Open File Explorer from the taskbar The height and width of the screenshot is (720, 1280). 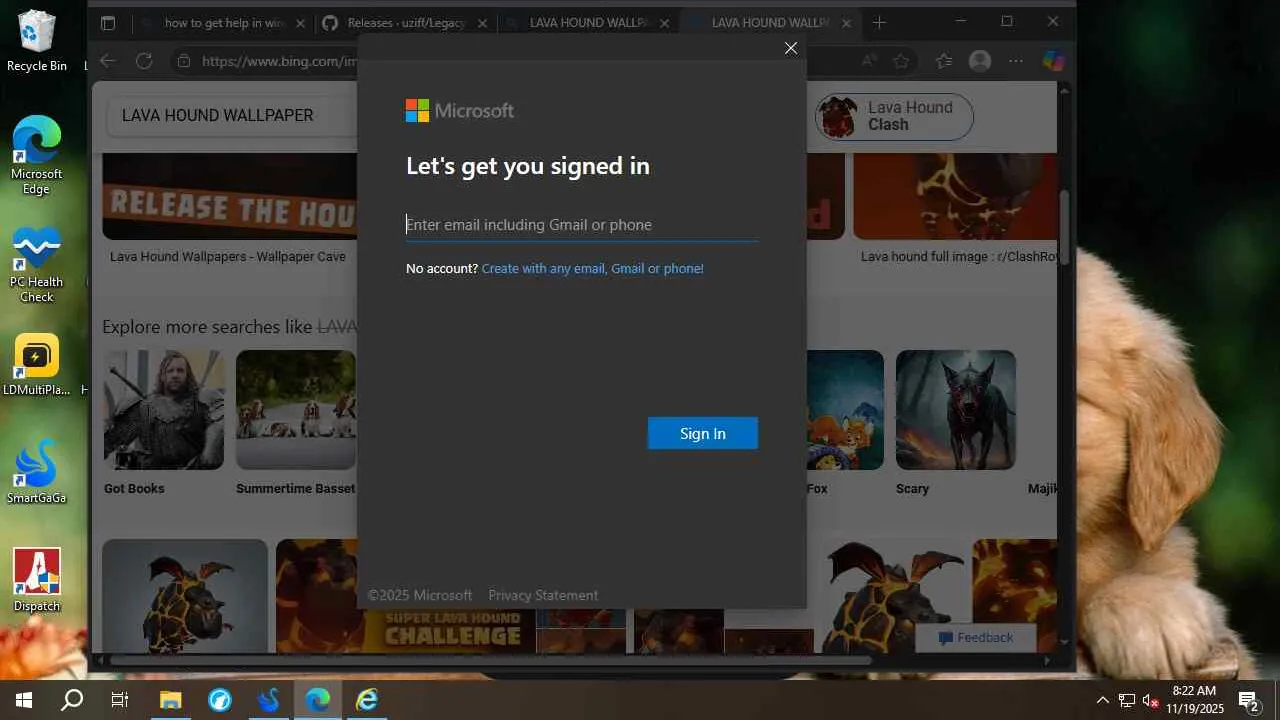pos(170,700)
